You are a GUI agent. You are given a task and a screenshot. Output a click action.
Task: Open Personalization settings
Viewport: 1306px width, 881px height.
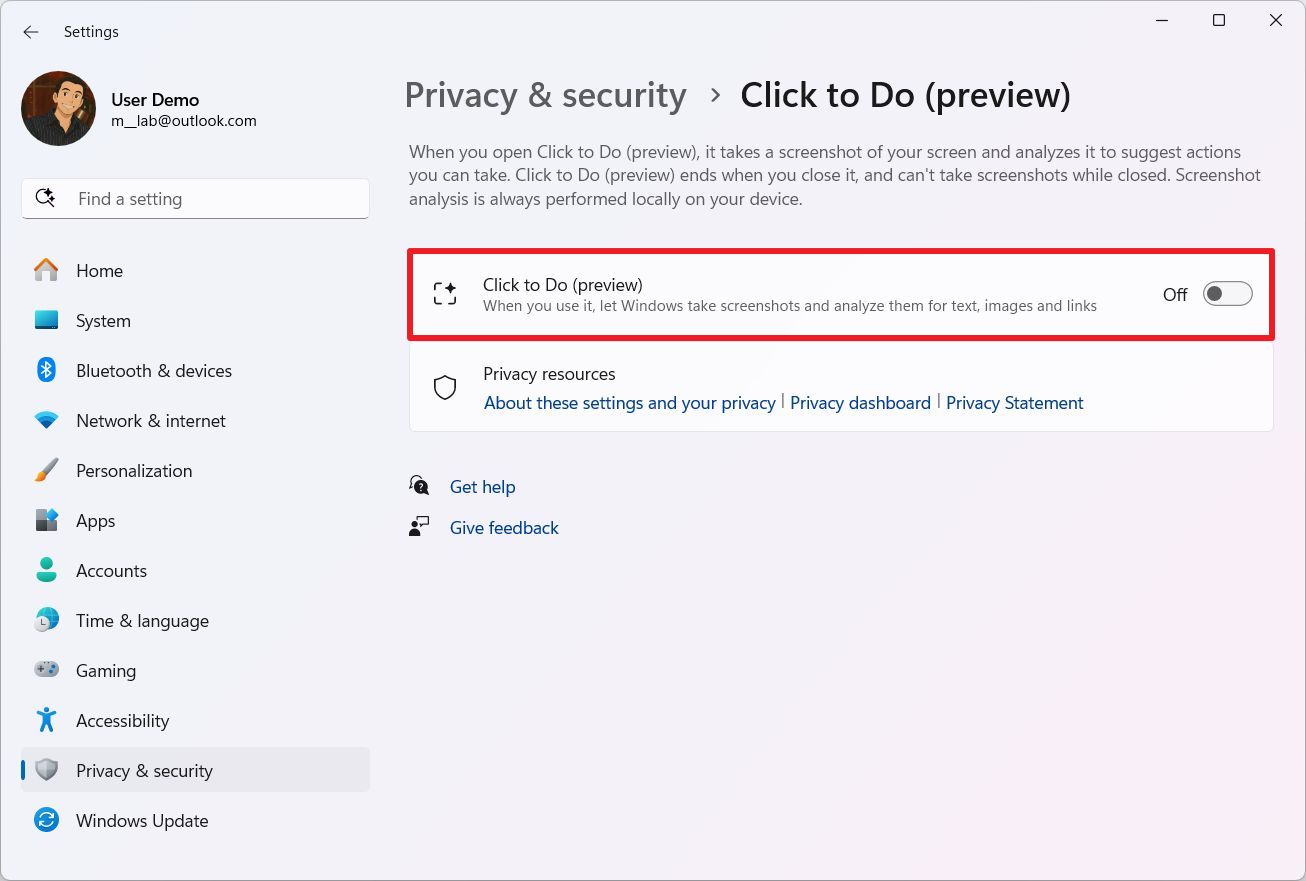pos(134,470)
